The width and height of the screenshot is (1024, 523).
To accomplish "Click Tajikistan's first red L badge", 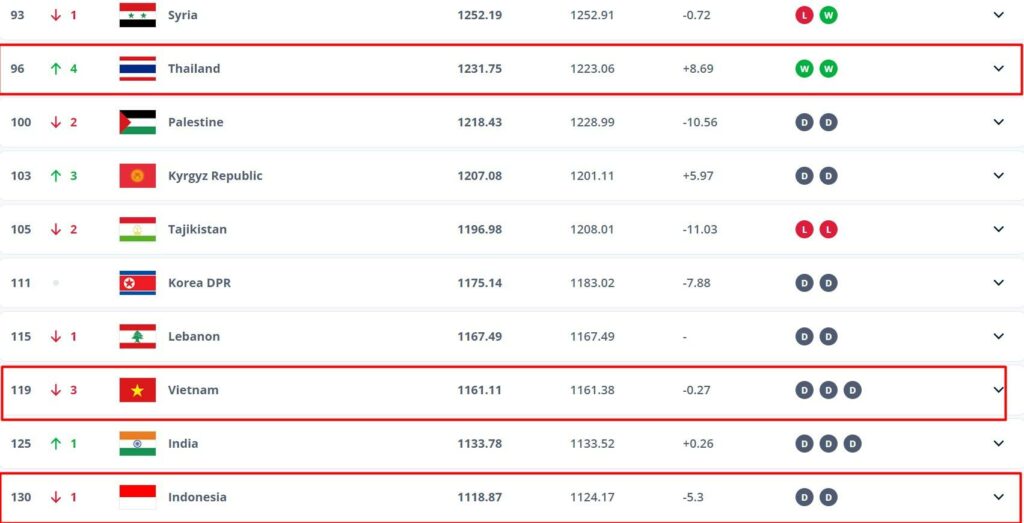I will coord(804,229).
